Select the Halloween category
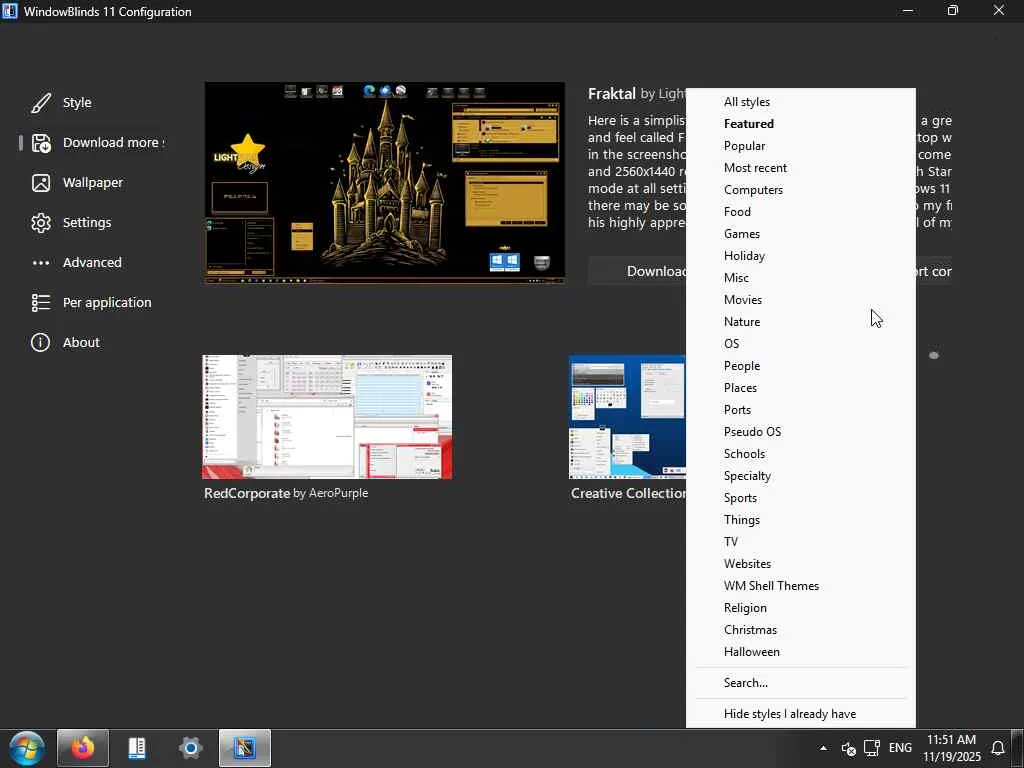The image size is (1024, 768). point(801,652)
